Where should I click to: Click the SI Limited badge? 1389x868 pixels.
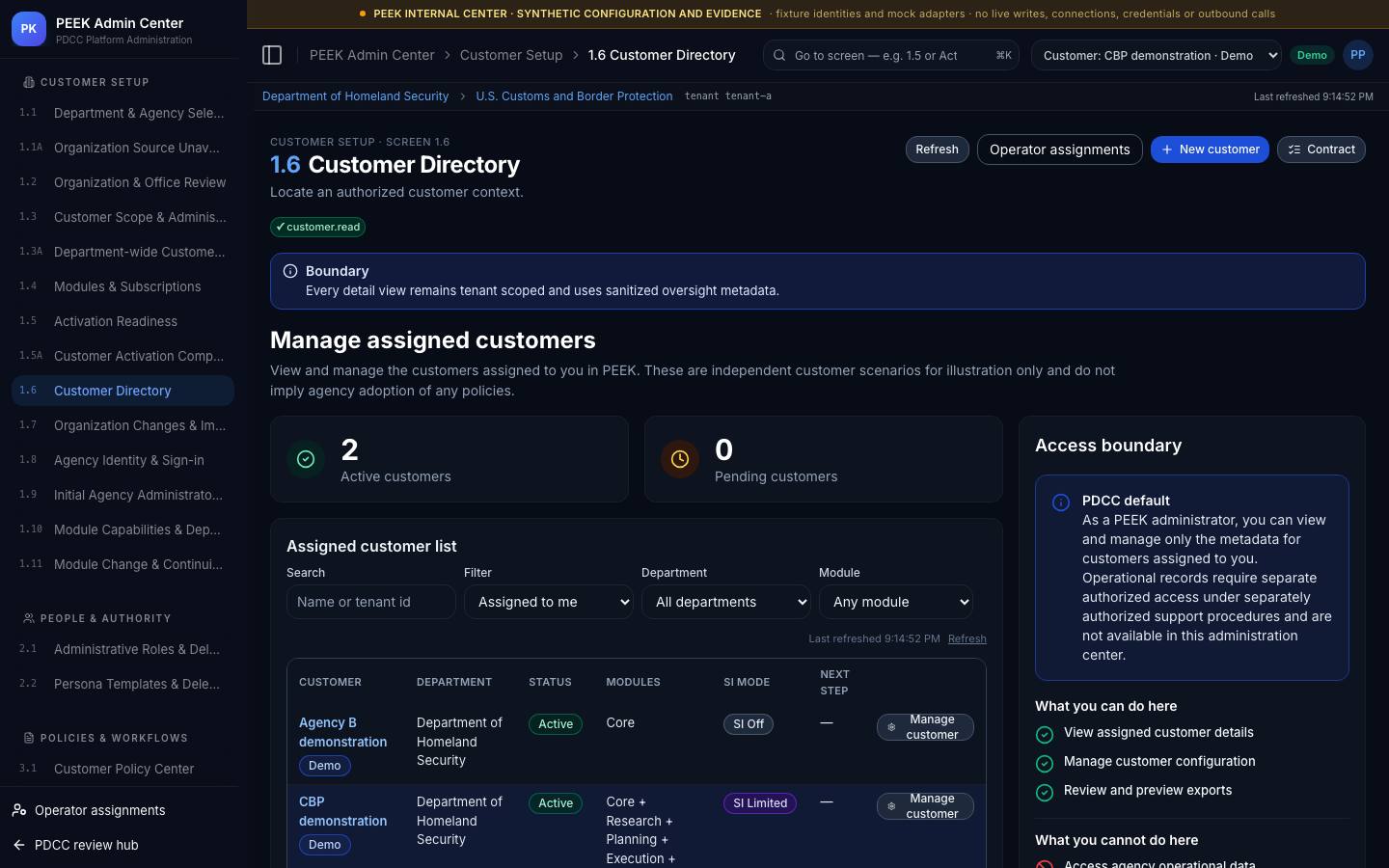tap(760, 803)
